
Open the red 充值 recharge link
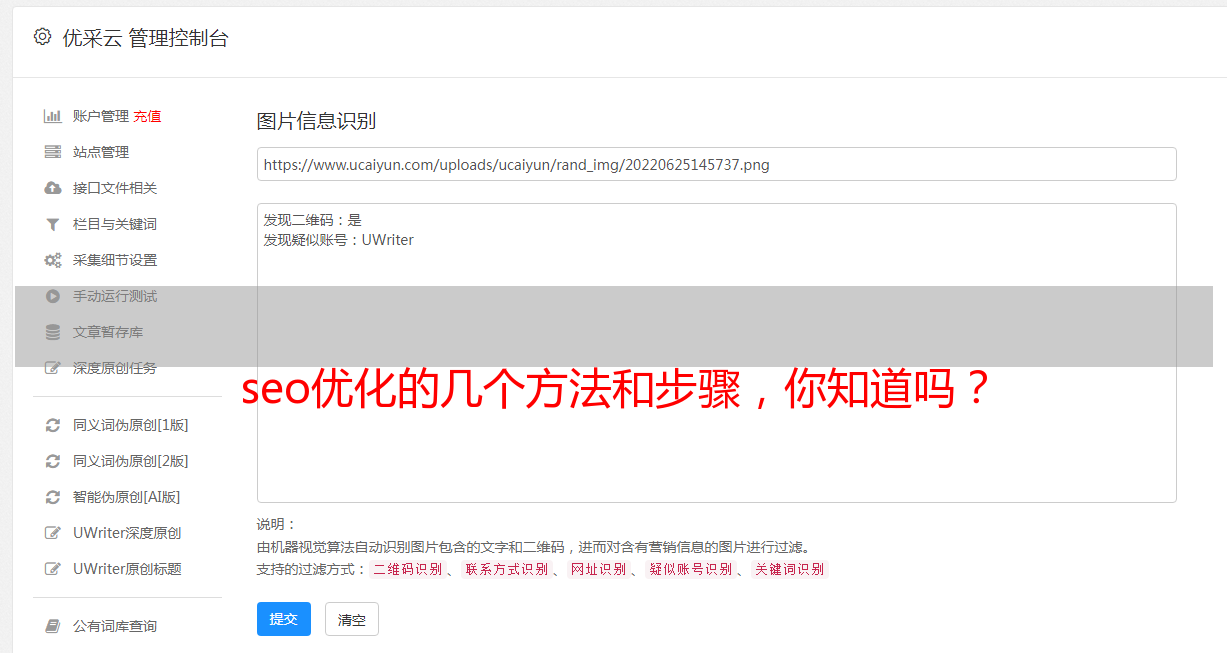[147, 116]
